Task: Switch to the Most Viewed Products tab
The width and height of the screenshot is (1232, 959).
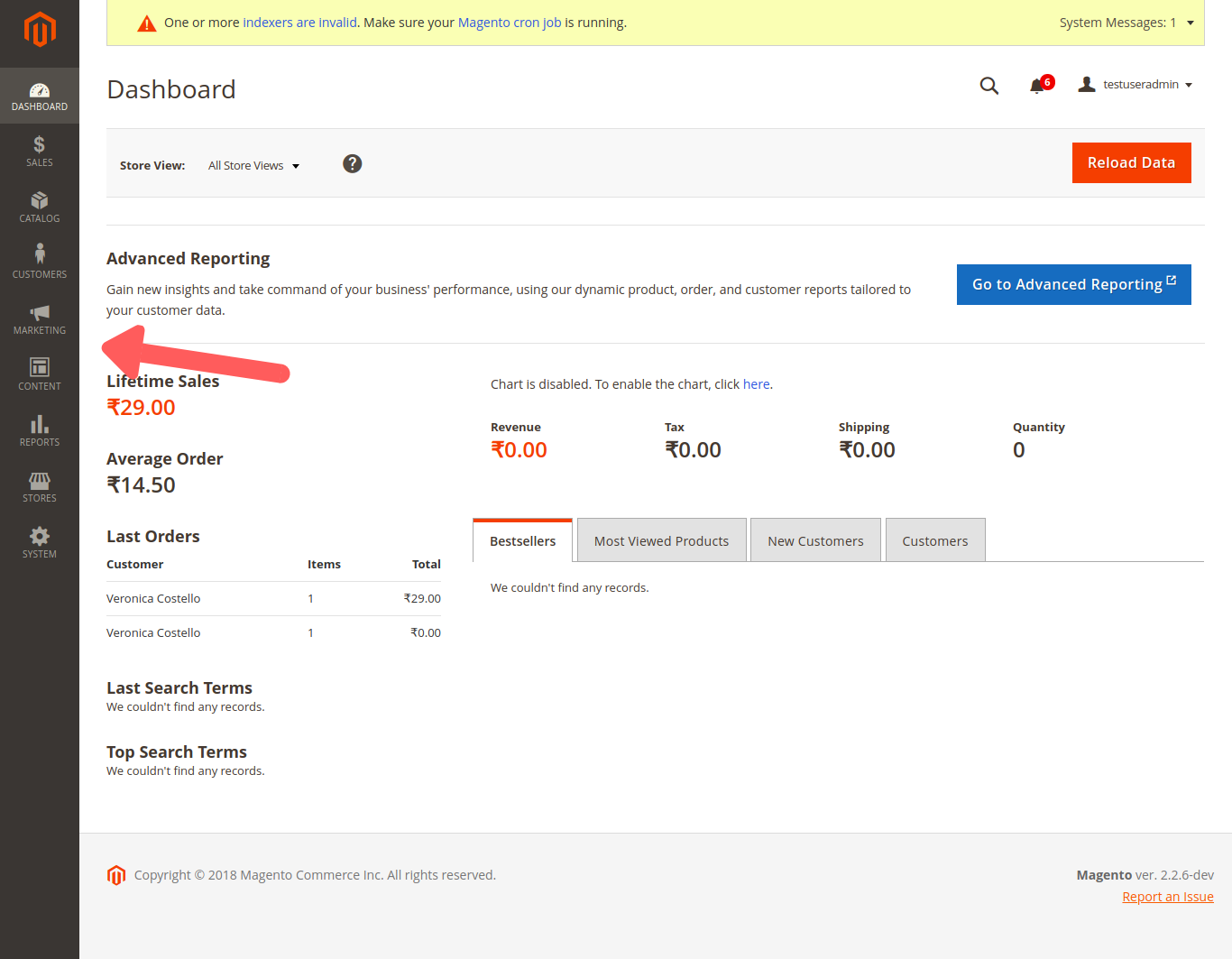Action: pyautogui.click(x=661, y=541)
